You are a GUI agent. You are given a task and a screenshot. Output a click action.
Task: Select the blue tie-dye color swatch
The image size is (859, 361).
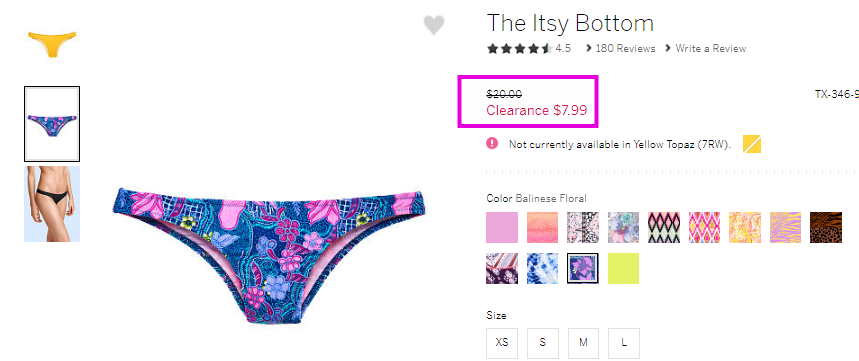pyautogui.click(x=542, y=268)
